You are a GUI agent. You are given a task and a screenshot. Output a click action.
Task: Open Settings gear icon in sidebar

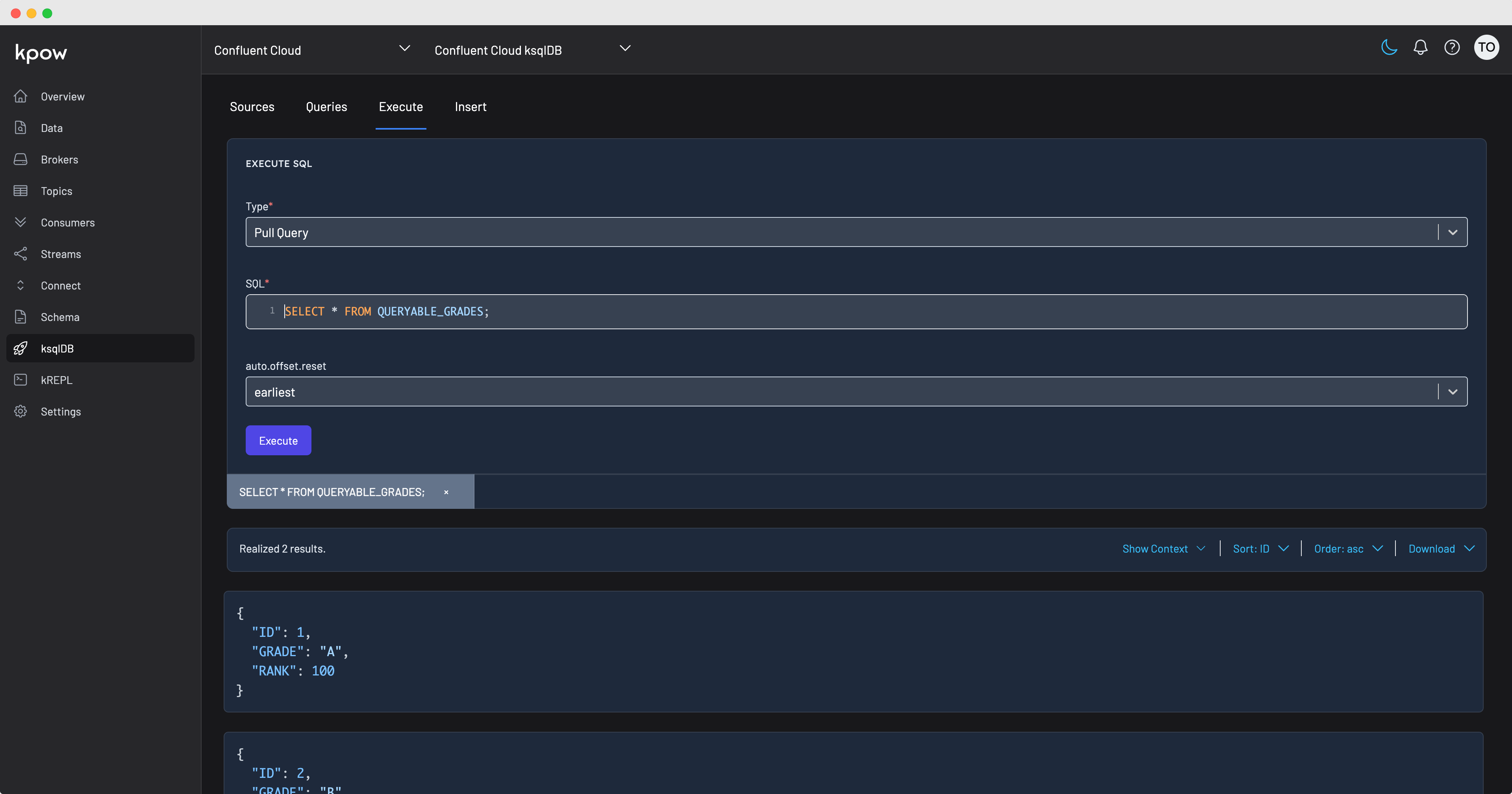(20, 411)
